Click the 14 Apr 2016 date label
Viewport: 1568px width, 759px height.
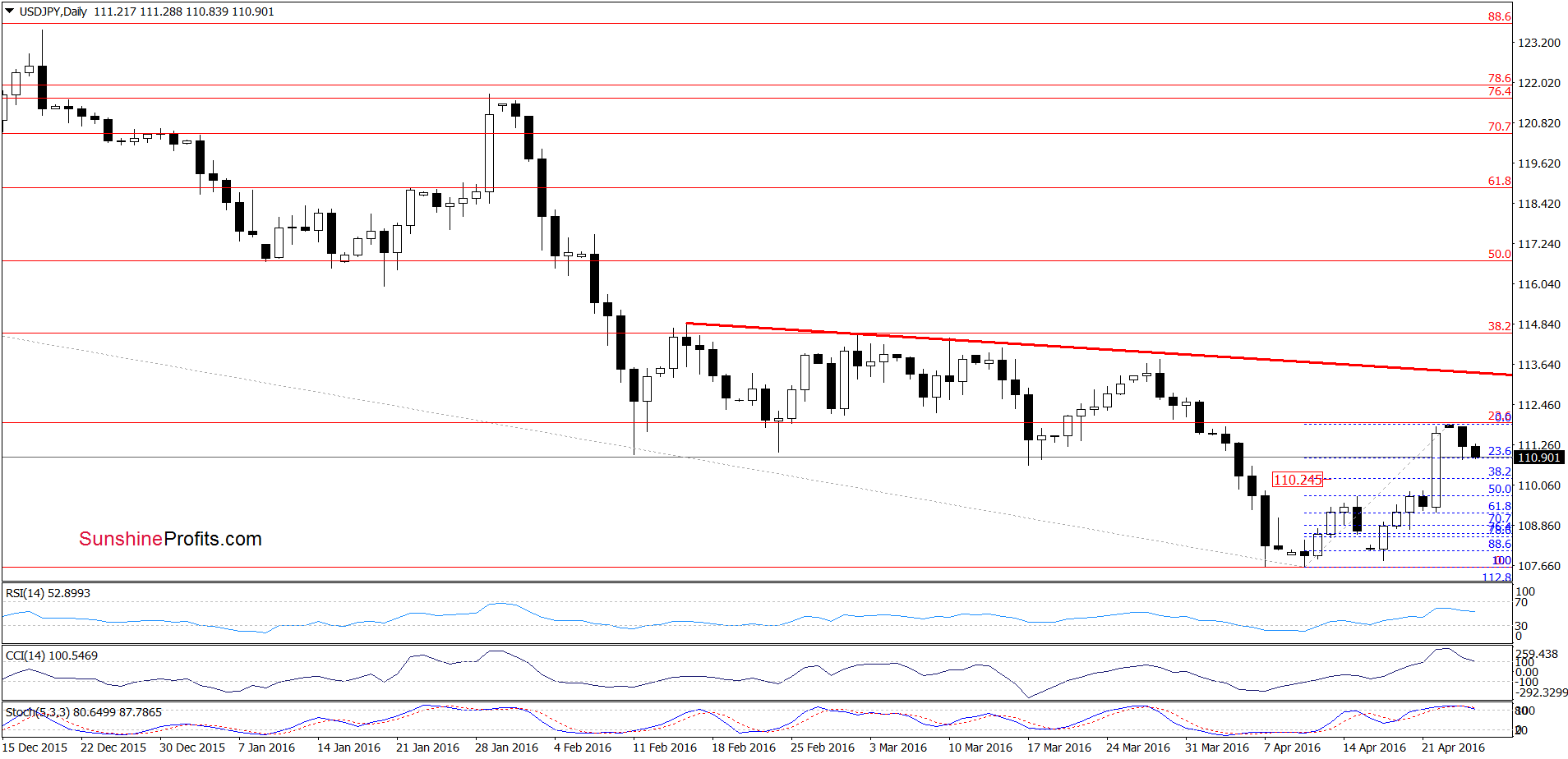coord(1375,747)
